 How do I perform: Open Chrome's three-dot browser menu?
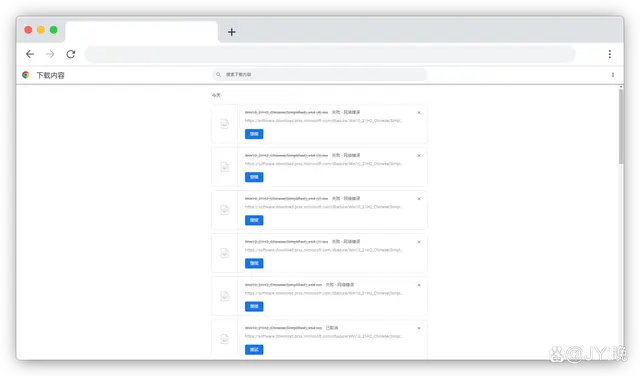click(x=609, y=54)
